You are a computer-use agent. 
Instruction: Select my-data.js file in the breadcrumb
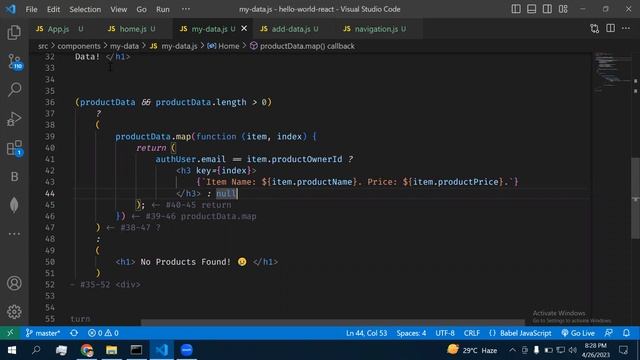click(x=174, y=46)
